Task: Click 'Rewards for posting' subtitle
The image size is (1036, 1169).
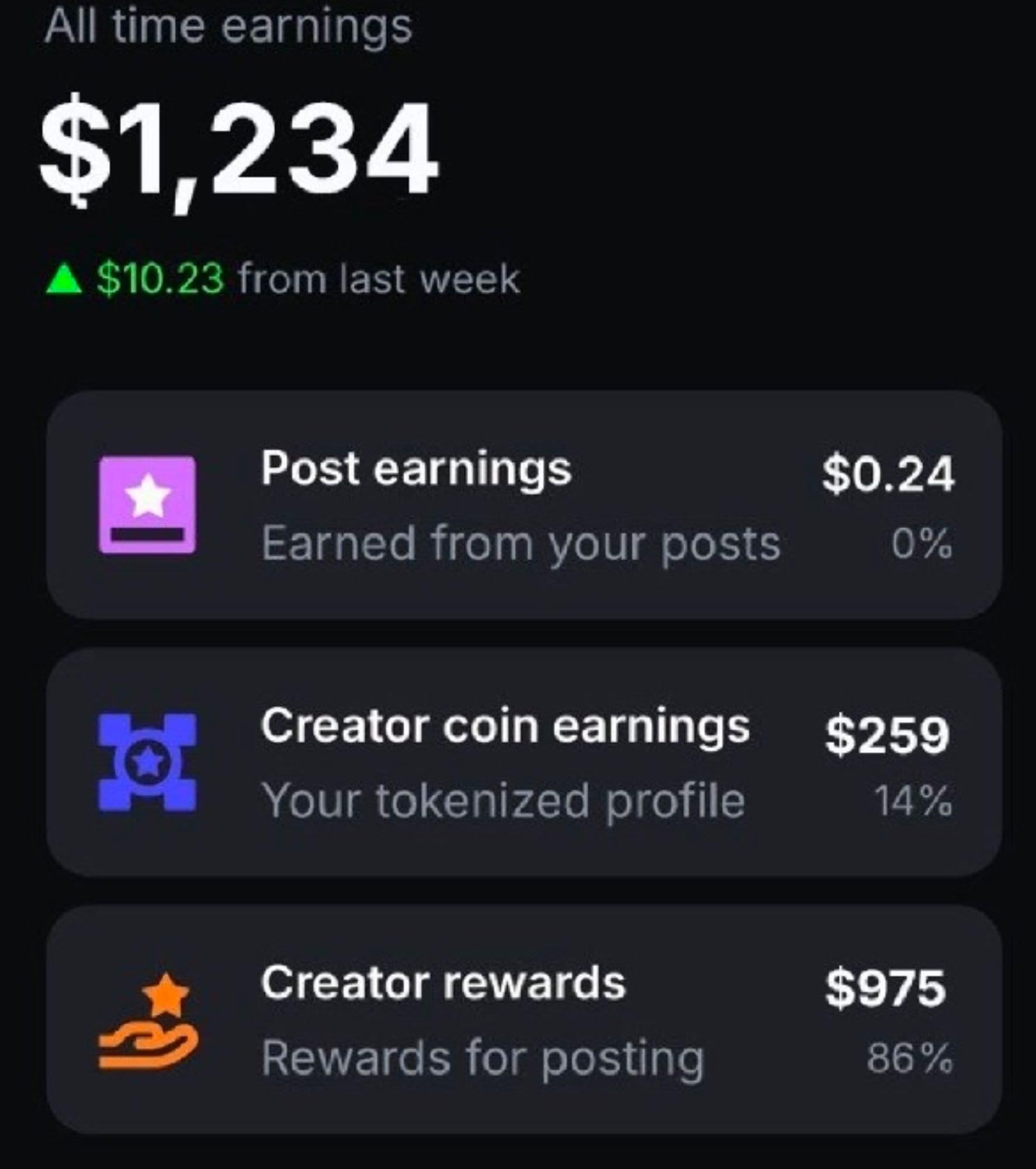Action: pyautogui.click(x=483, y=1058)
